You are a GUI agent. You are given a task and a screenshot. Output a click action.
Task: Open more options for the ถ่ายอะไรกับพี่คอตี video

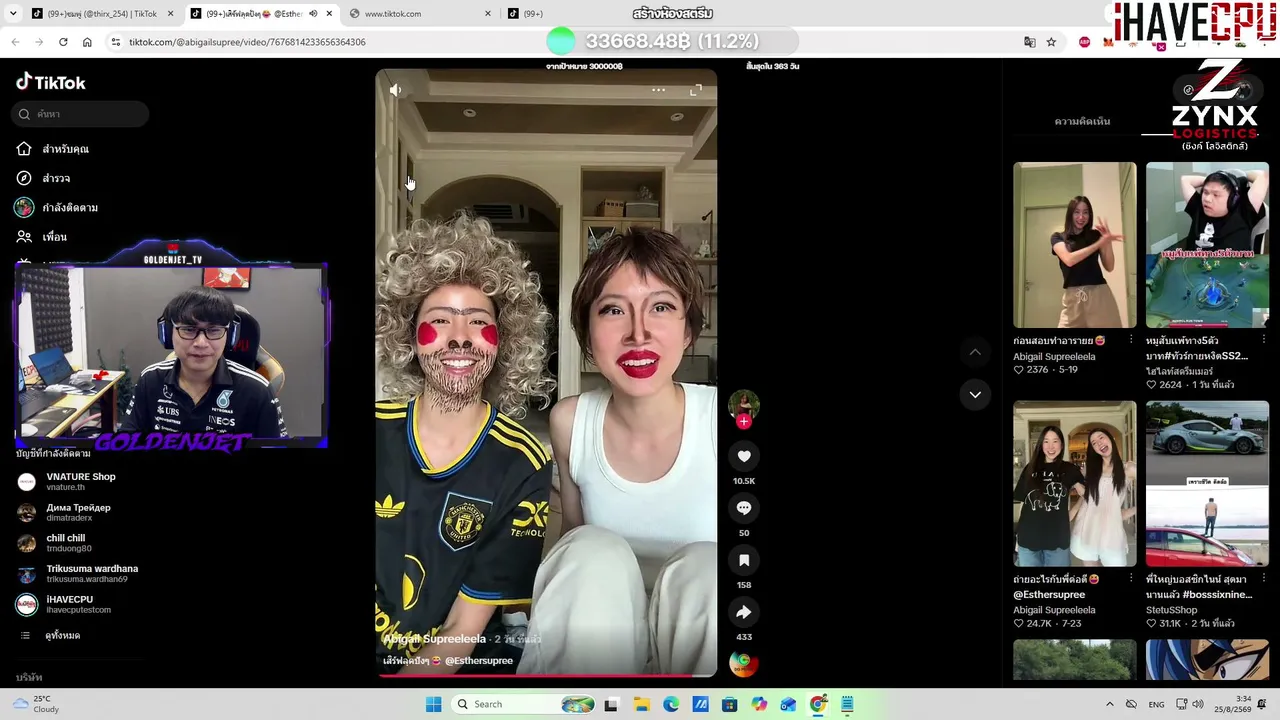1131,579
